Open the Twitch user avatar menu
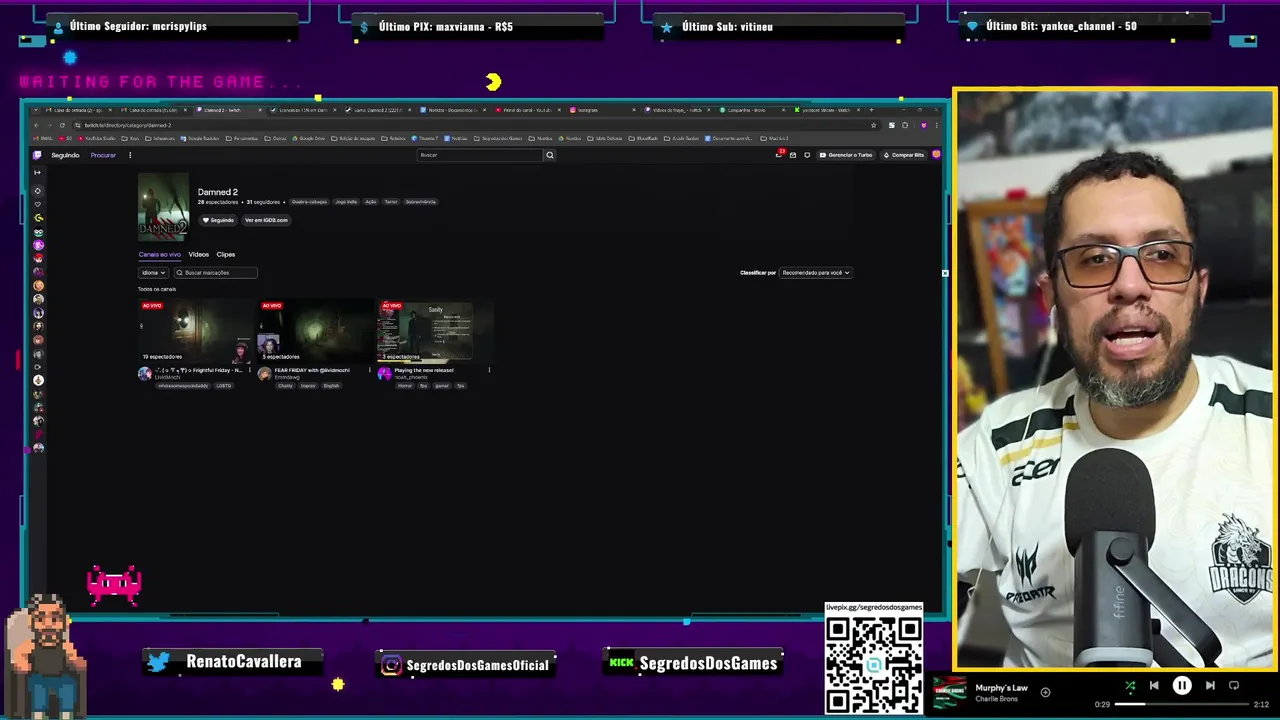 (936, 155)
